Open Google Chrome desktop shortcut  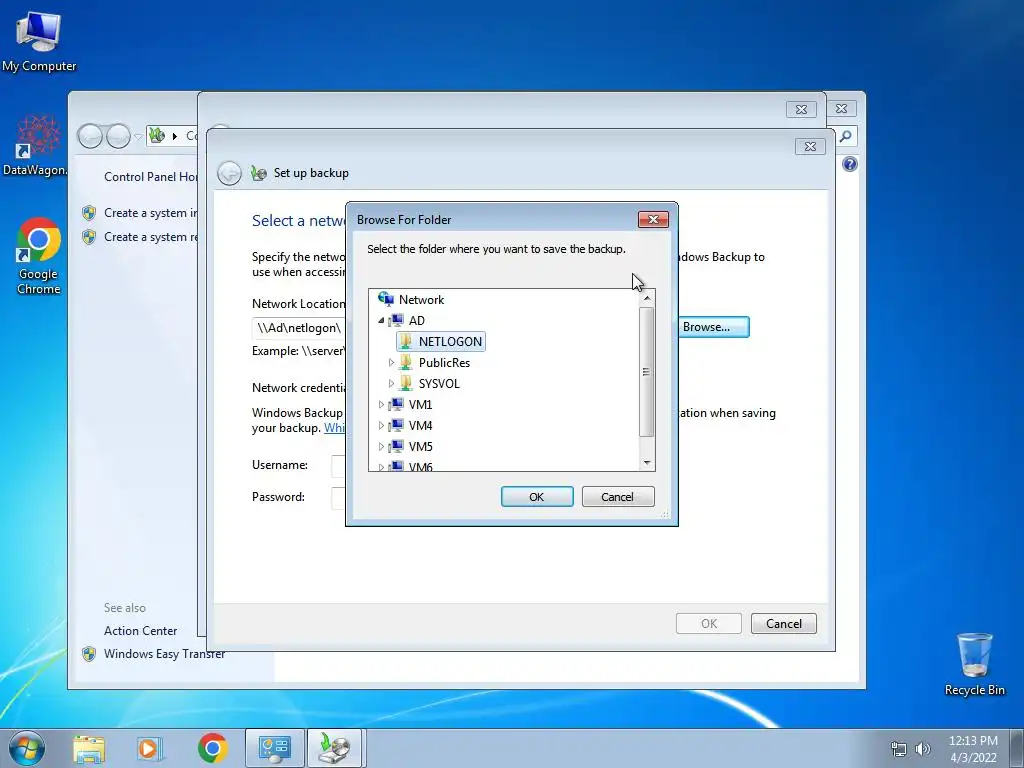(39, 255)
